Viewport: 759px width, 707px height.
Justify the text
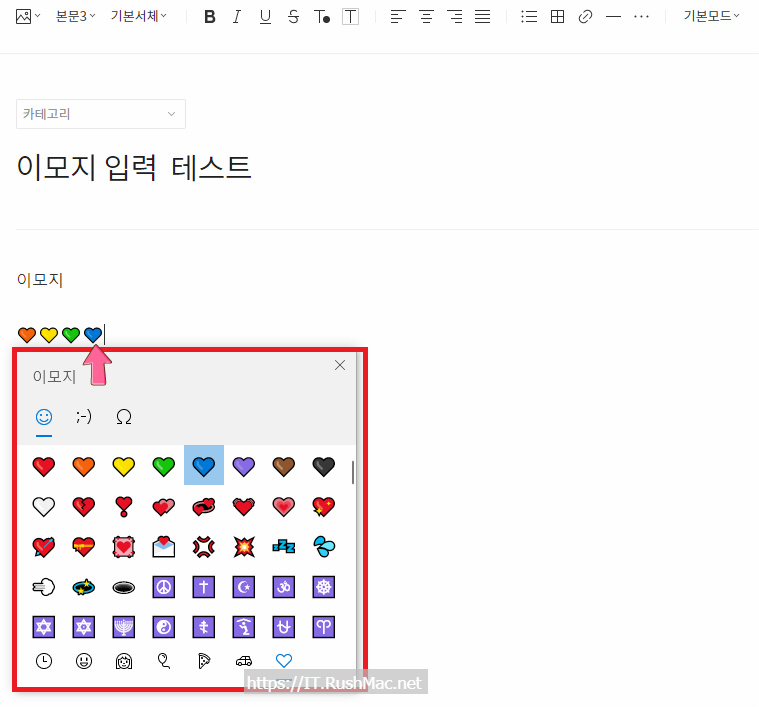coord(482,17)
